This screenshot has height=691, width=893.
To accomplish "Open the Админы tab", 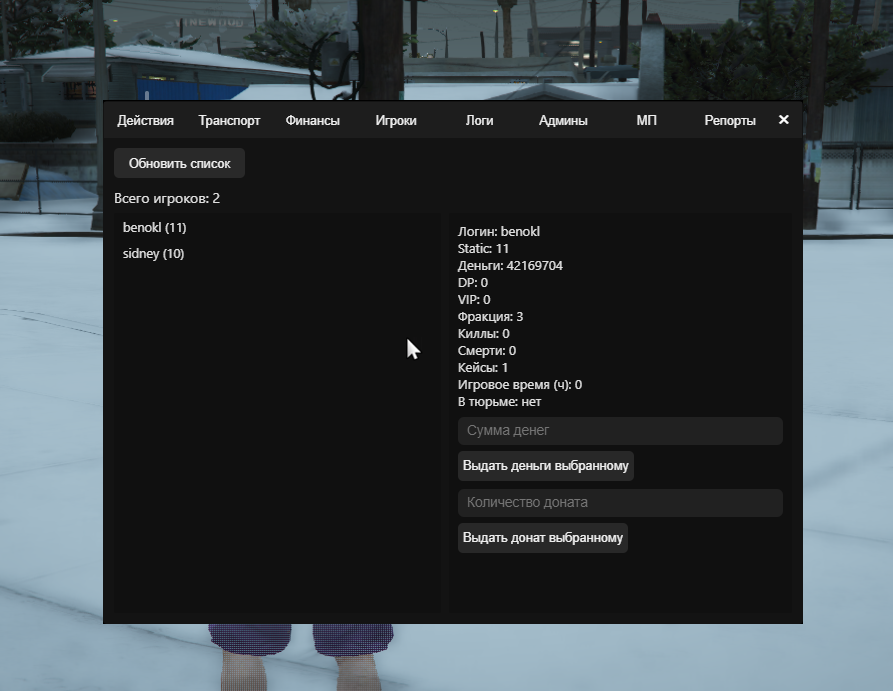I will (563, 121).
